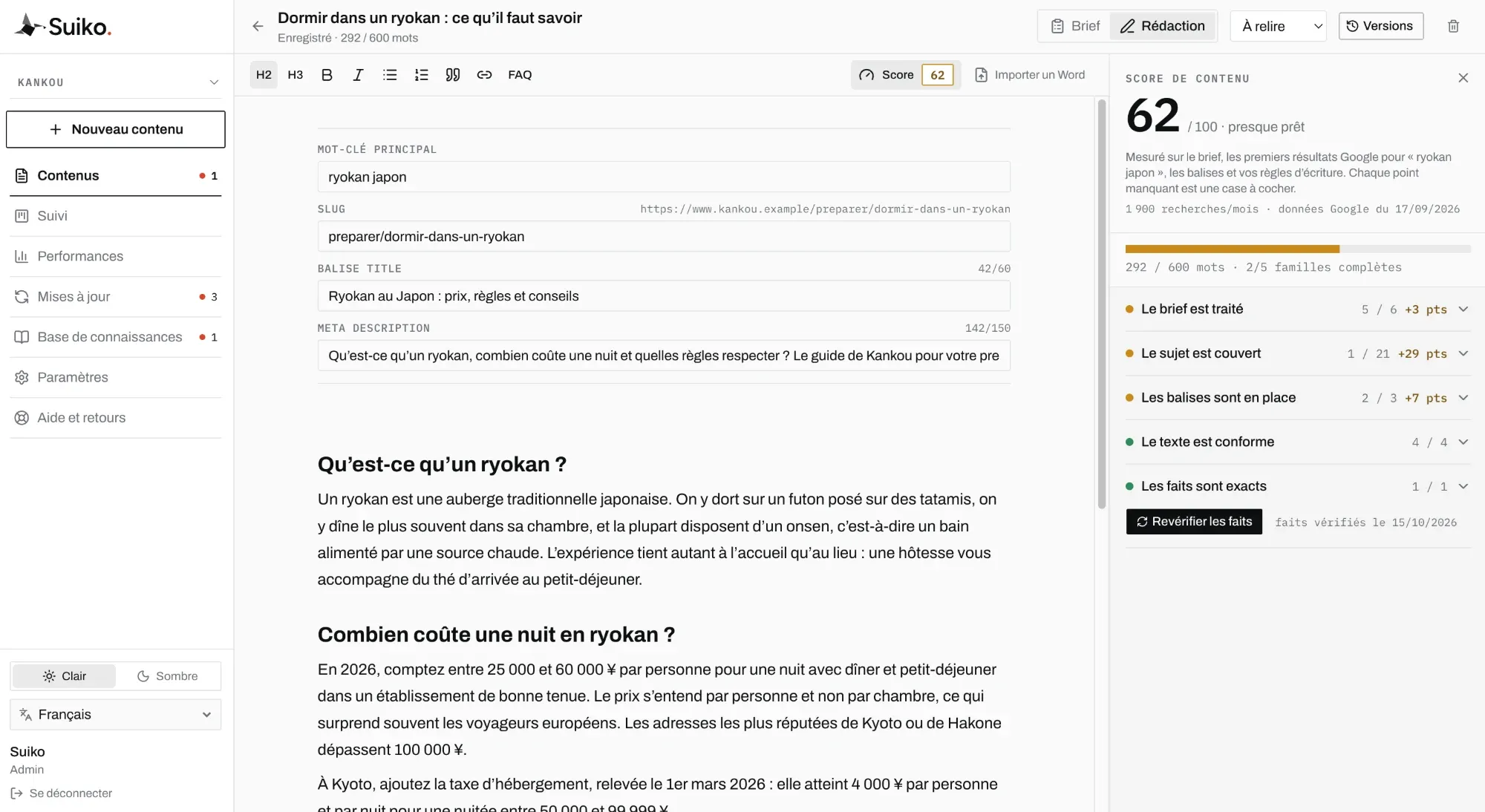Viewport: 1485px width, 812px height.
Task: Insert a blockquote
Action: point(453,75)
